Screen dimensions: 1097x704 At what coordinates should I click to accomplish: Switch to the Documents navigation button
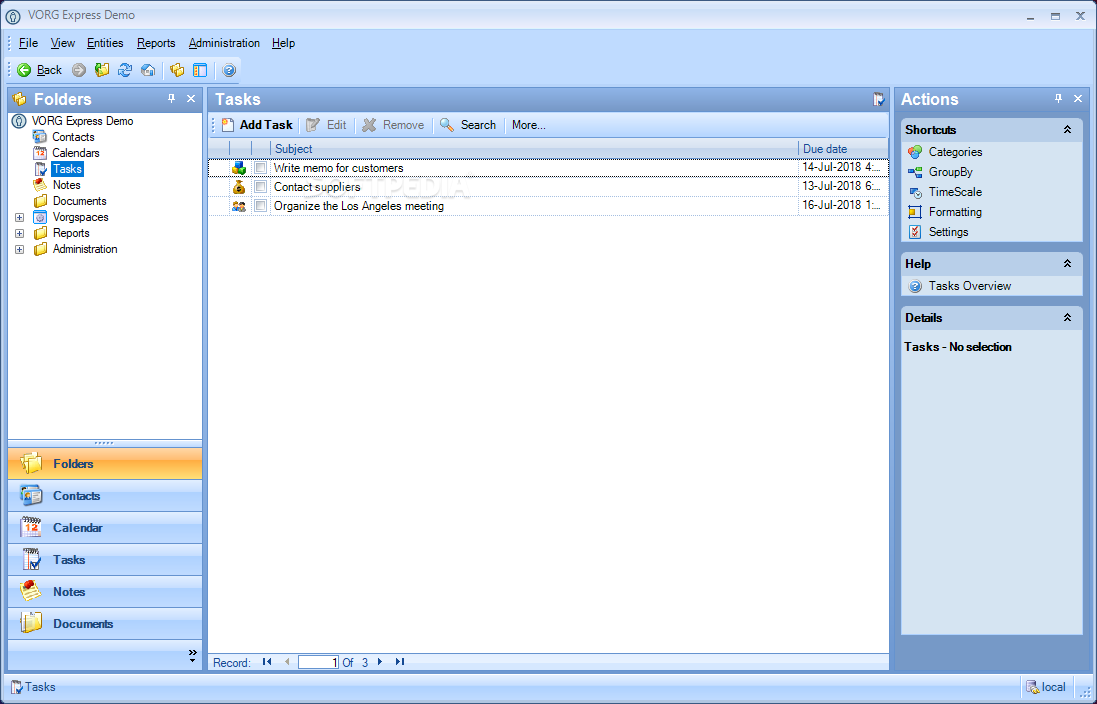coord(105,624)
